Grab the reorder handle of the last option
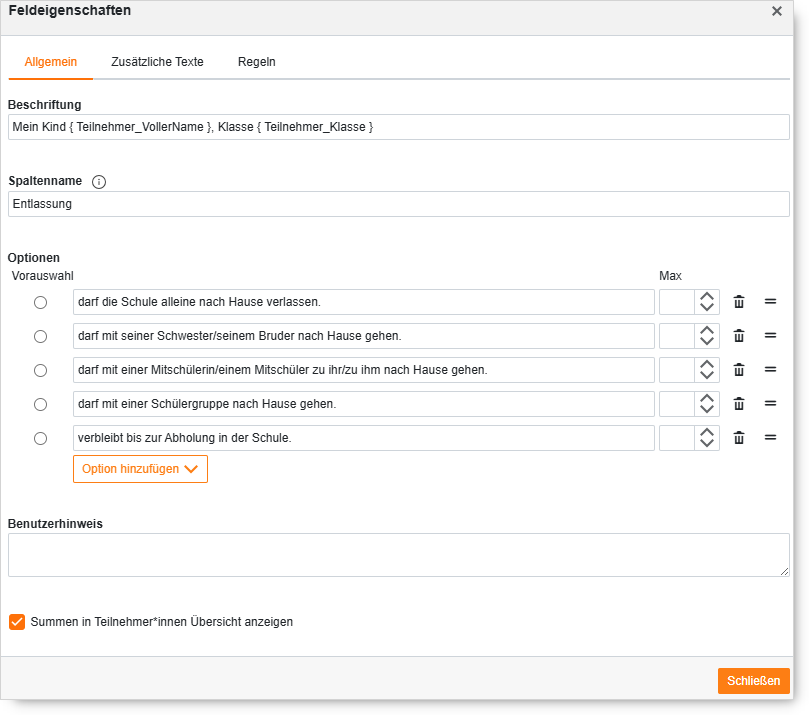This screenshot has width=809, height=715. 767,437
